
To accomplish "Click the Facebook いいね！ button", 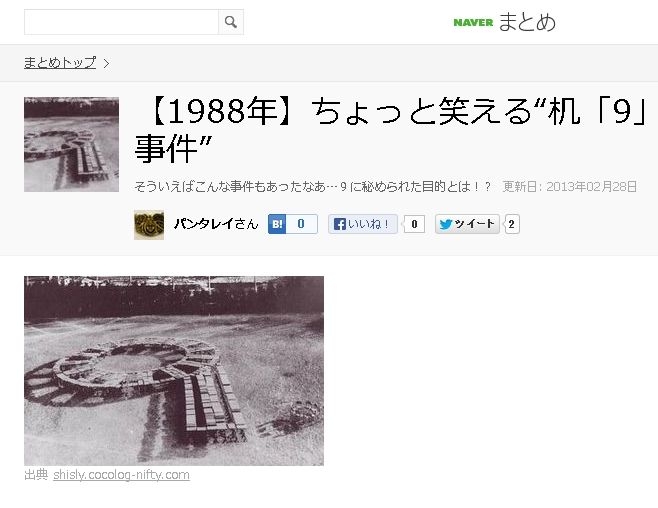I will click(363, 224).
